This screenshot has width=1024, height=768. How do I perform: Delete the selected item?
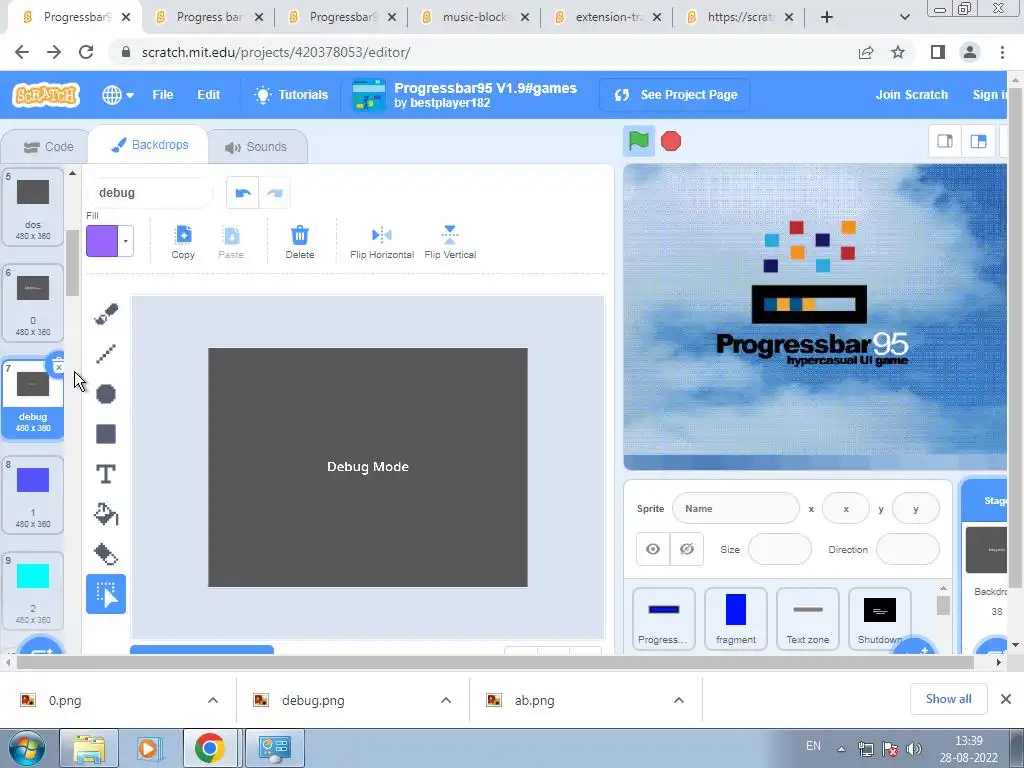click(300, 242)
